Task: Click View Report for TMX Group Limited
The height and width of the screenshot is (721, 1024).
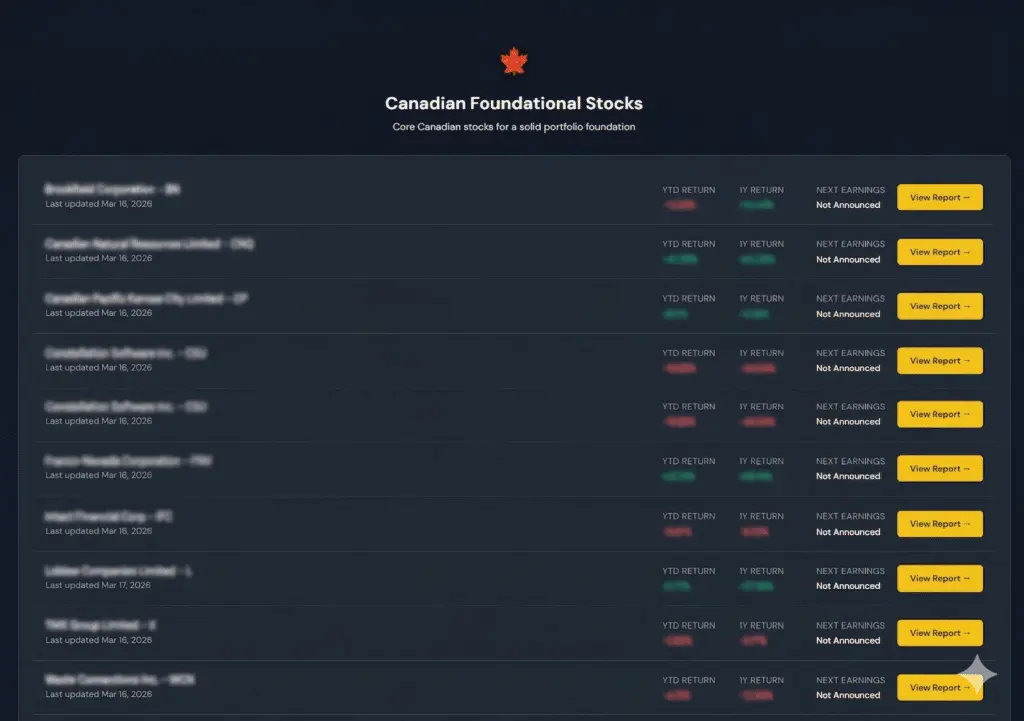Action: point(939,632)
